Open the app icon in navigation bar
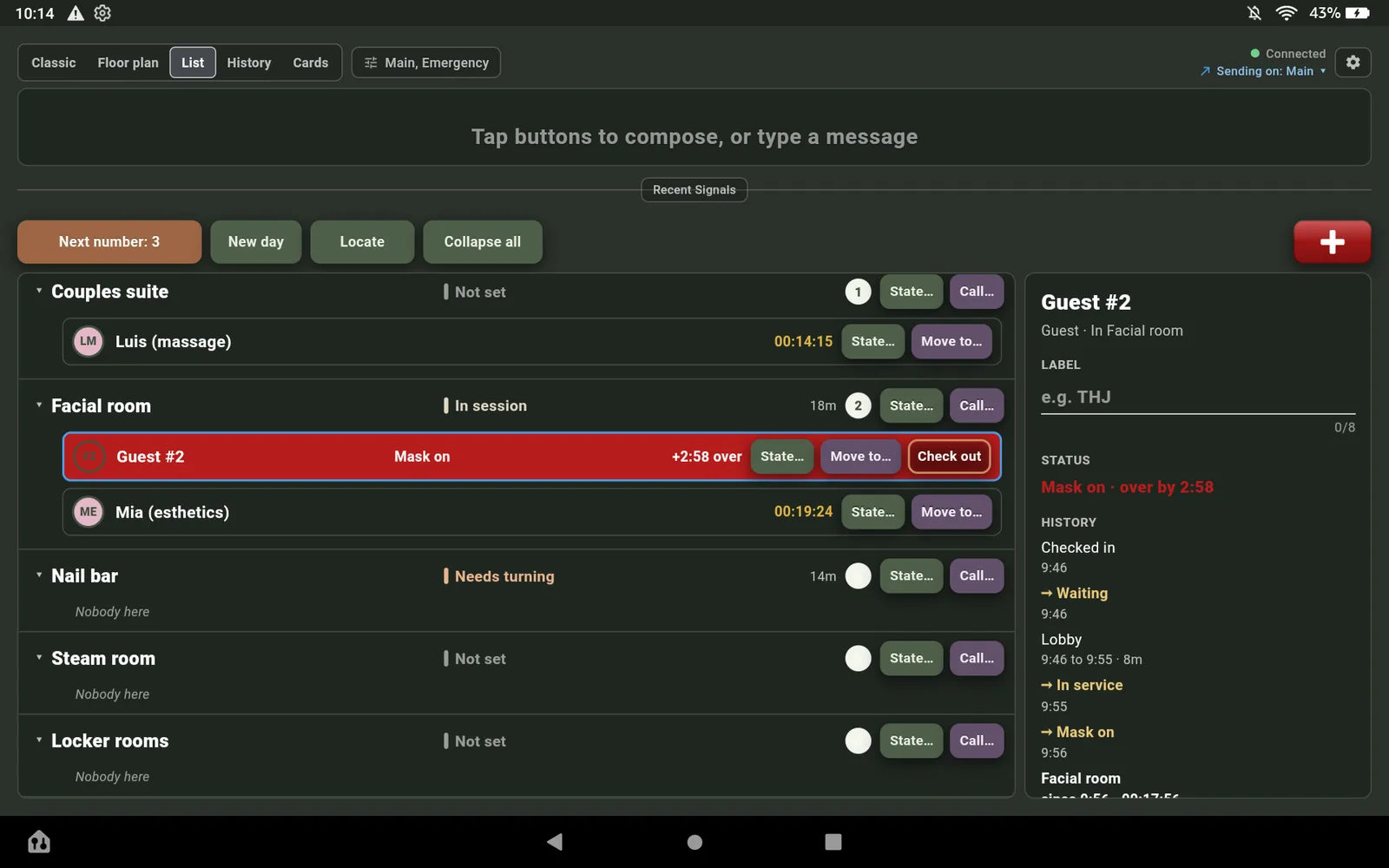Screen dimensions: 1389x868 click(x=39, y=841)
